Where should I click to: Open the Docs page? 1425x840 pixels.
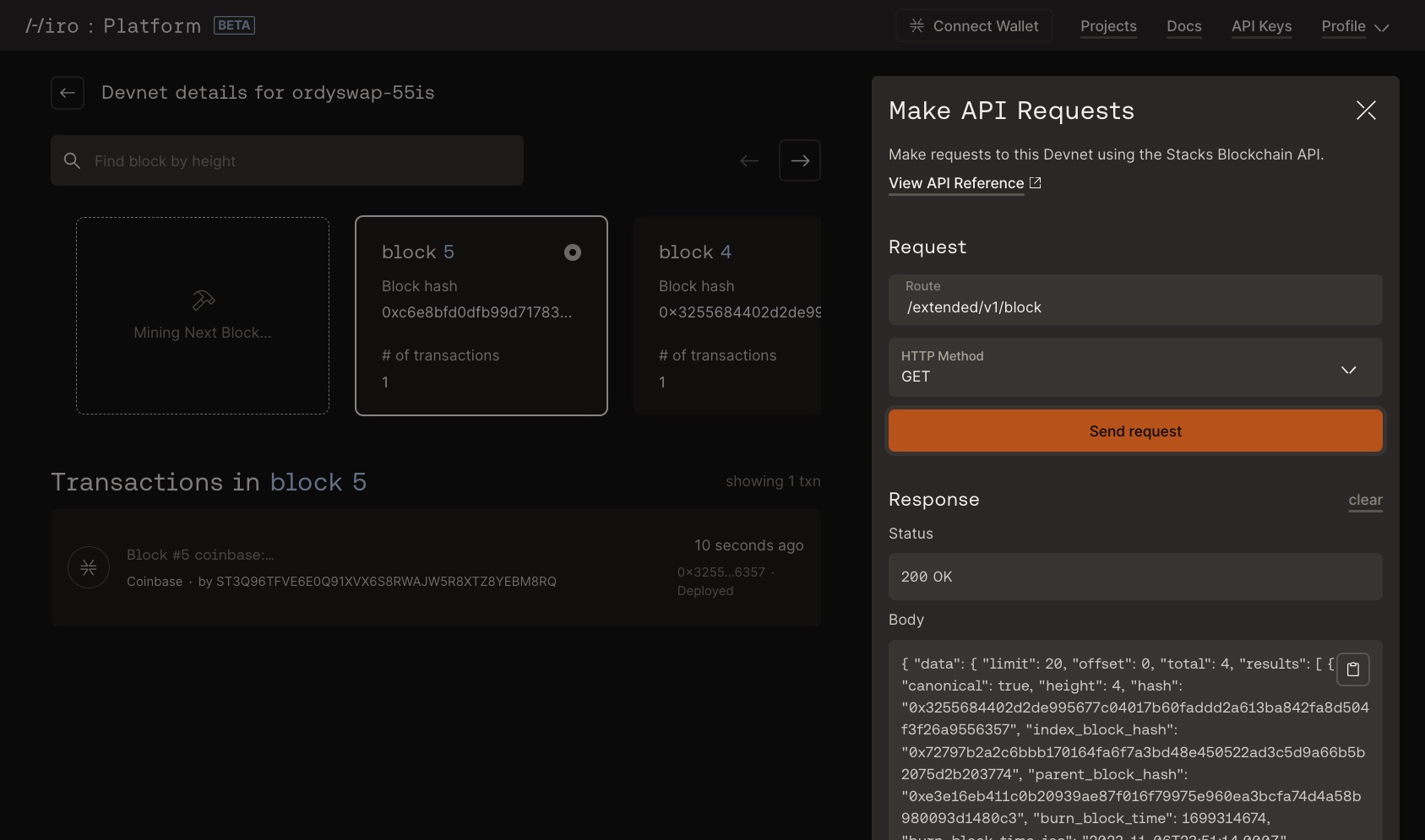click(1183, 26)
